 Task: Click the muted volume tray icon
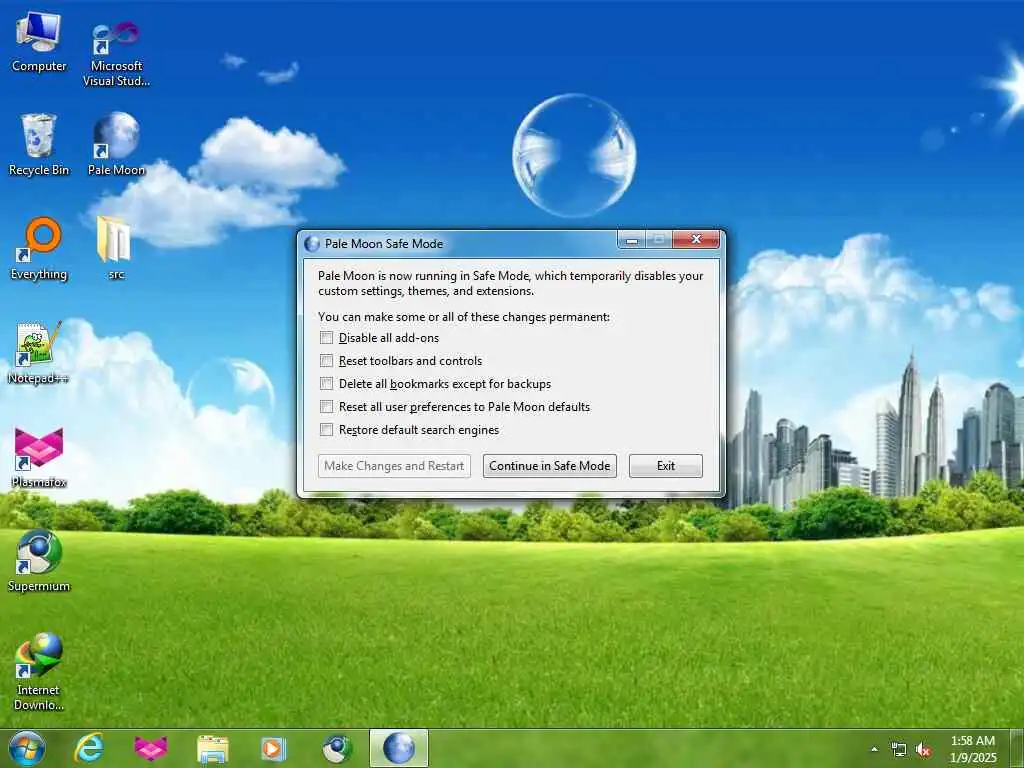923,749
